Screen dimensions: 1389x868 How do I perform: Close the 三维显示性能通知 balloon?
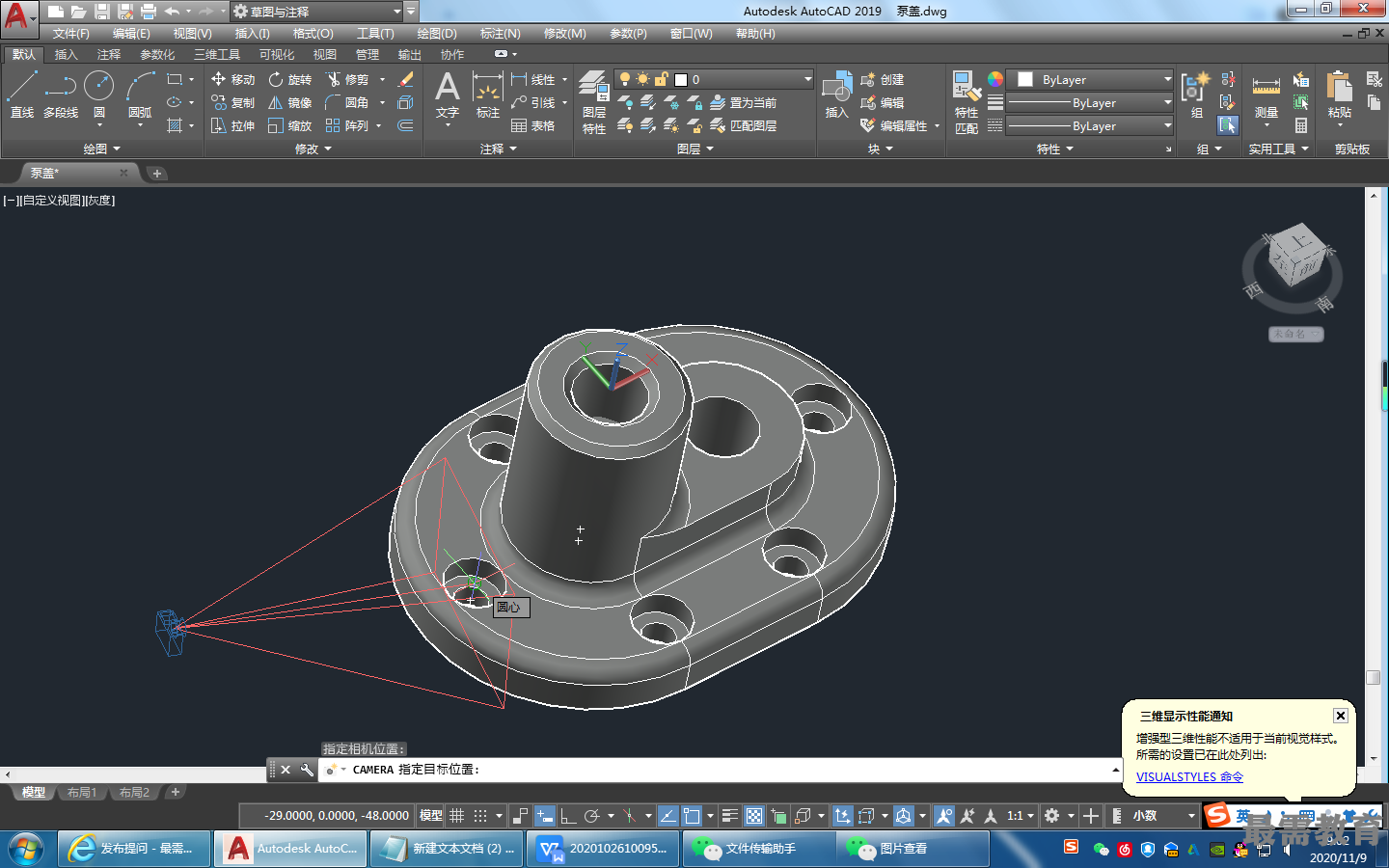coord(1340,716)
